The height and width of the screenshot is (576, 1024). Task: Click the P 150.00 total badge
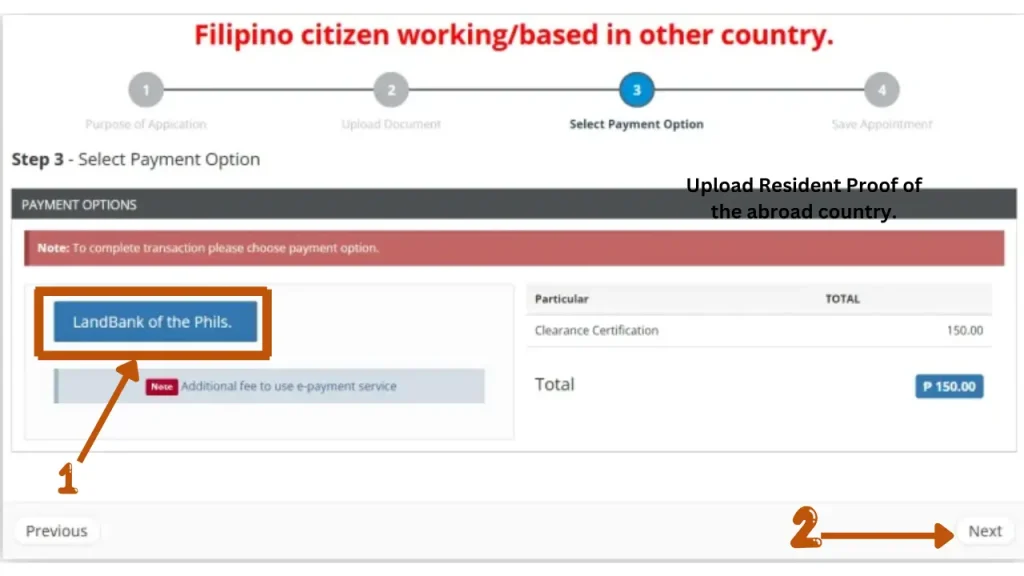(x=949, y=387)
